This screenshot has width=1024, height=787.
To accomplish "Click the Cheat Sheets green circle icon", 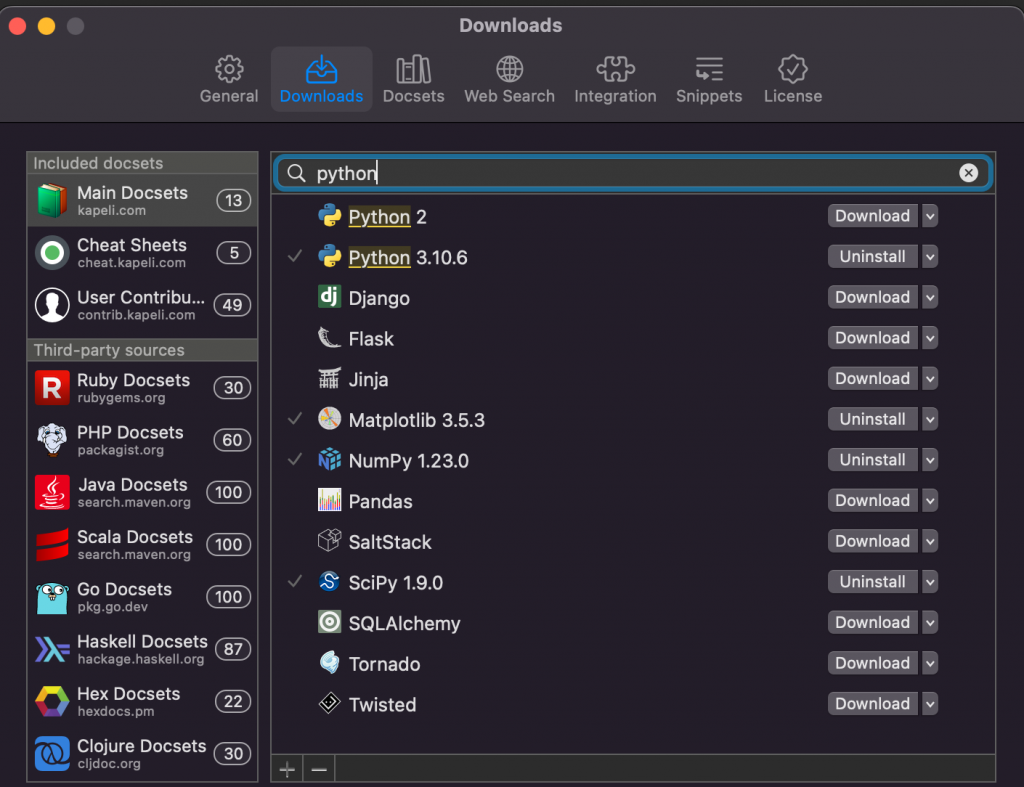I will [52, 252].
